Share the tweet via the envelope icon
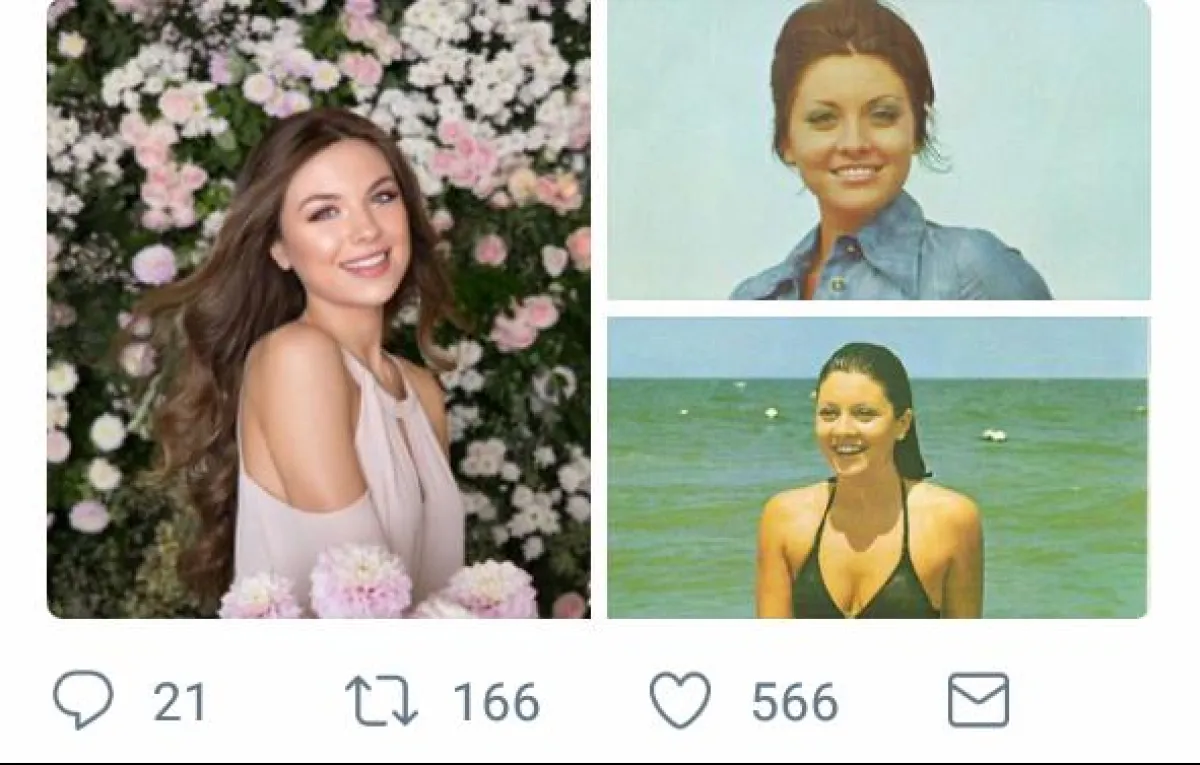Viewport: 1200px width, 765px height. [978, 700]
